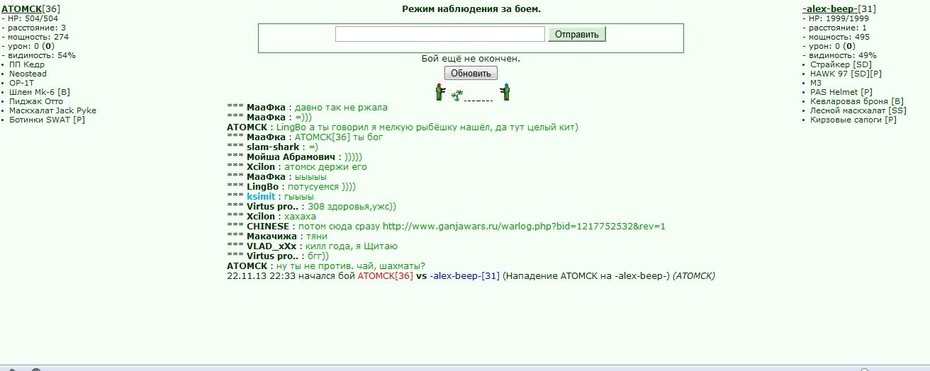
Task: Click chat message '308 здоровья,ужс))'
Action: pyautogui.click(x=352, y=207)
